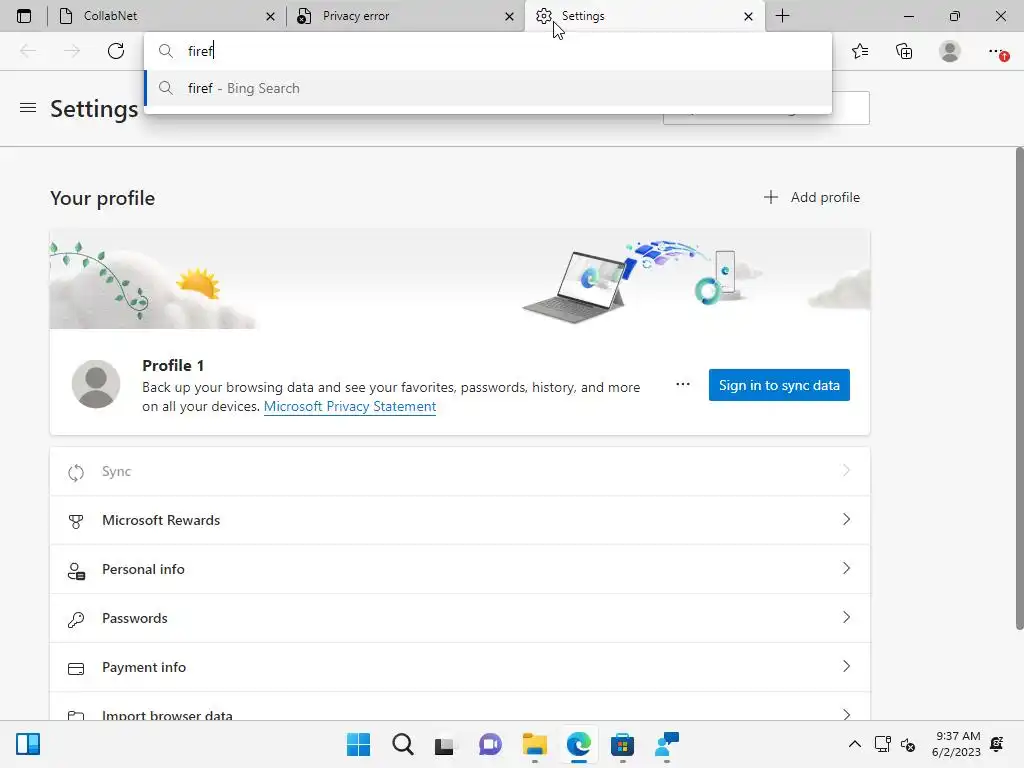Open the Collections icon
This screenshot has width=1024, height=768.
904,51
